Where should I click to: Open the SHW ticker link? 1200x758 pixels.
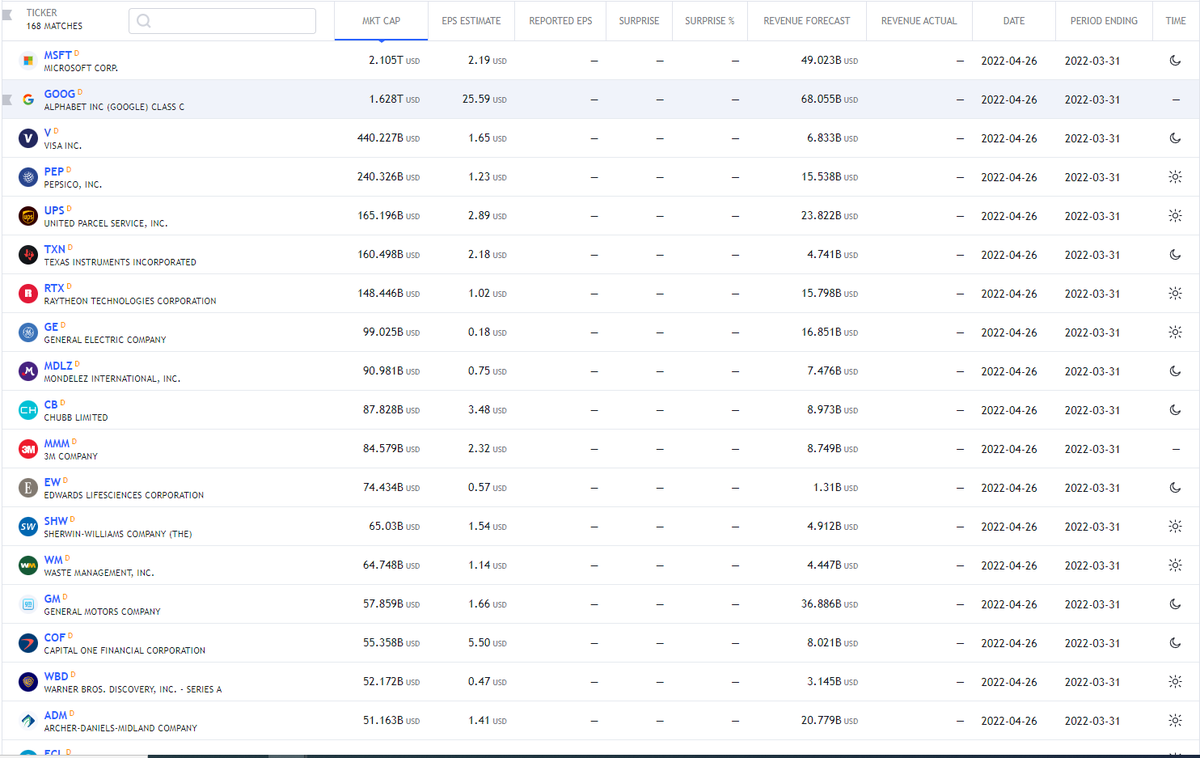(x=56, y=521)
